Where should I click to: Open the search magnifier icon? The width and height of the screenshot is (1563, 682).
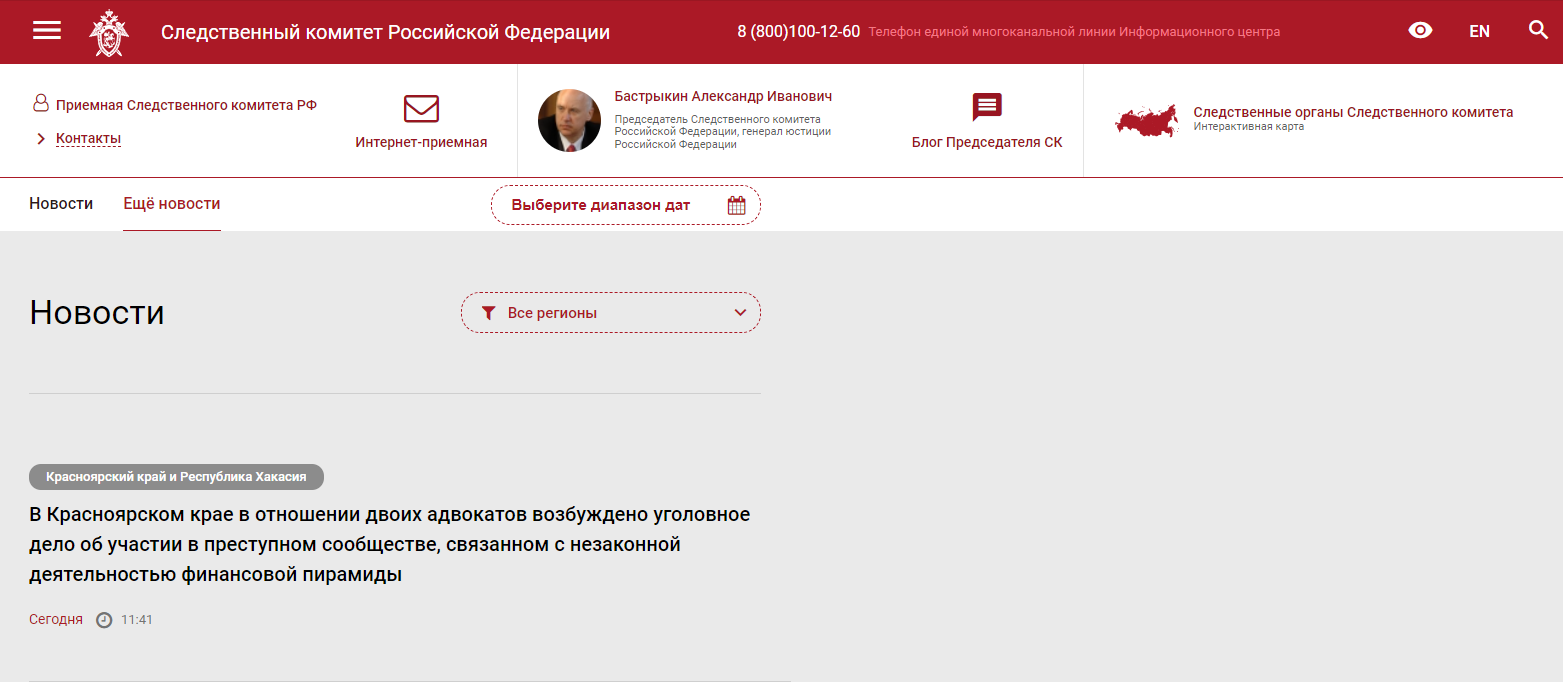(x=1538, y=30)
